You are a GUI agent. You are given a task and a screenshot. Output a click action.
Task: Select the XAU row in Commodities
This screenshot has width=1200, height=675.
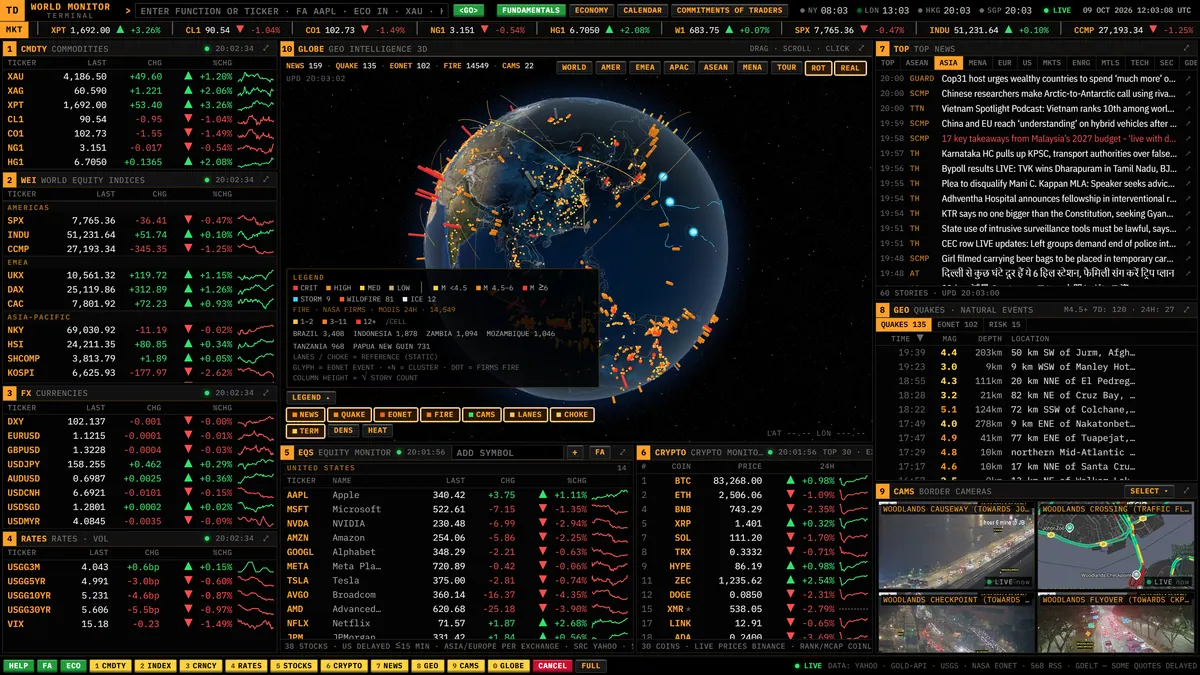click(x=139, y=77)
